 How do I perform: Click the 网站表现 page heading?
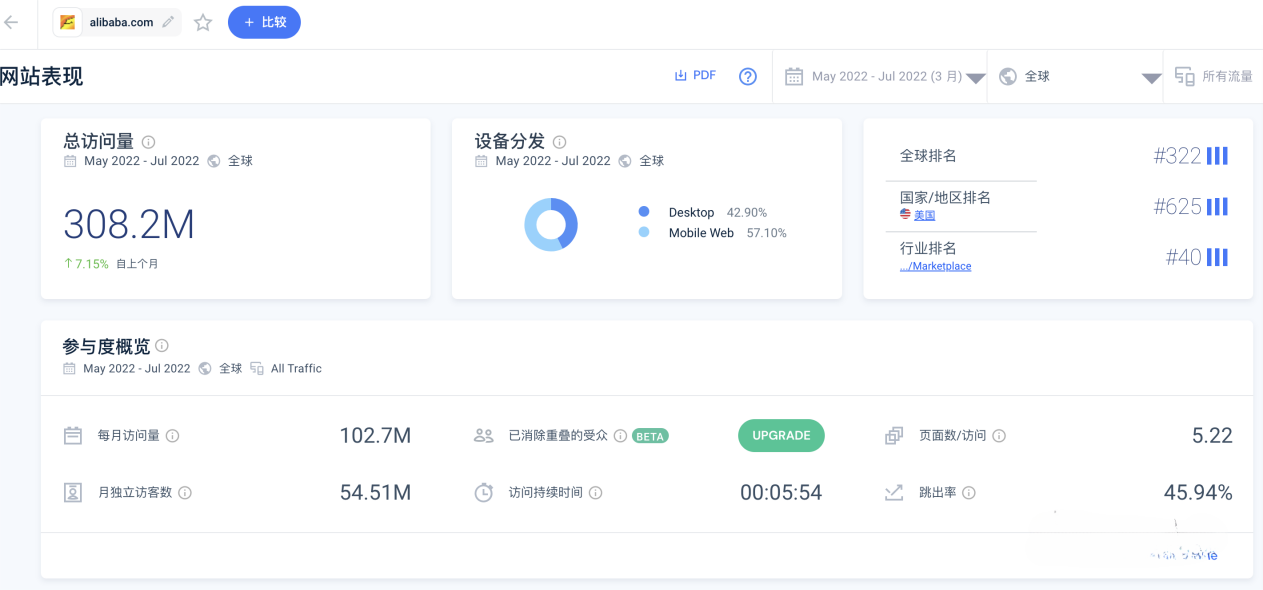tap(42, 76)
